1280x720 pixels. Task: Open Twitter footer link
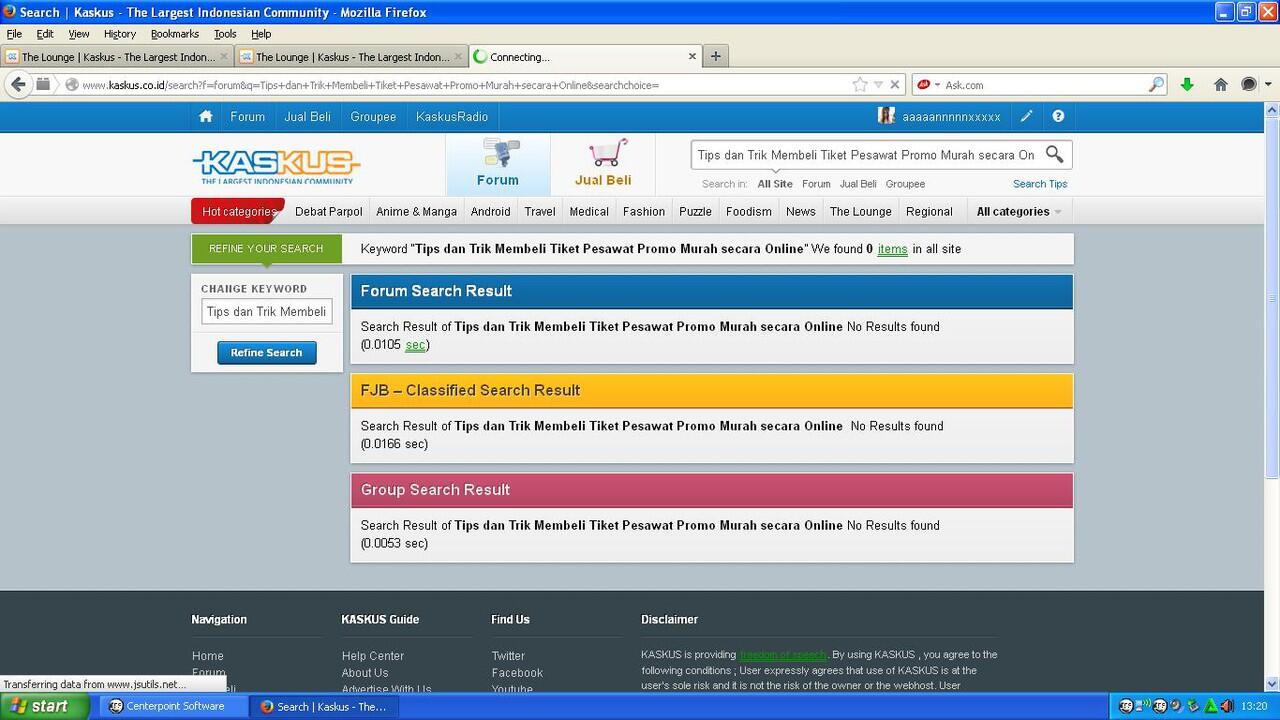click(x=508, y=656)
